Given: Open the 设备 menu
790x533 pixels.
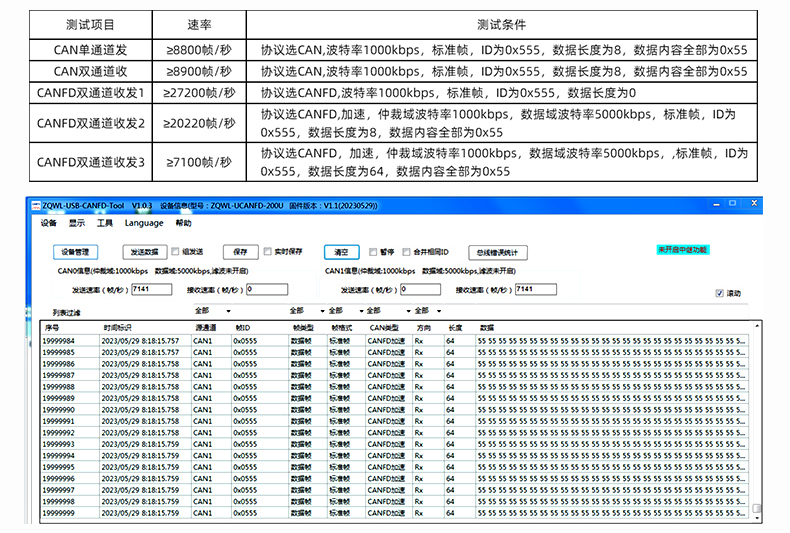Looking at the screenshot, I should pos(49,223).
